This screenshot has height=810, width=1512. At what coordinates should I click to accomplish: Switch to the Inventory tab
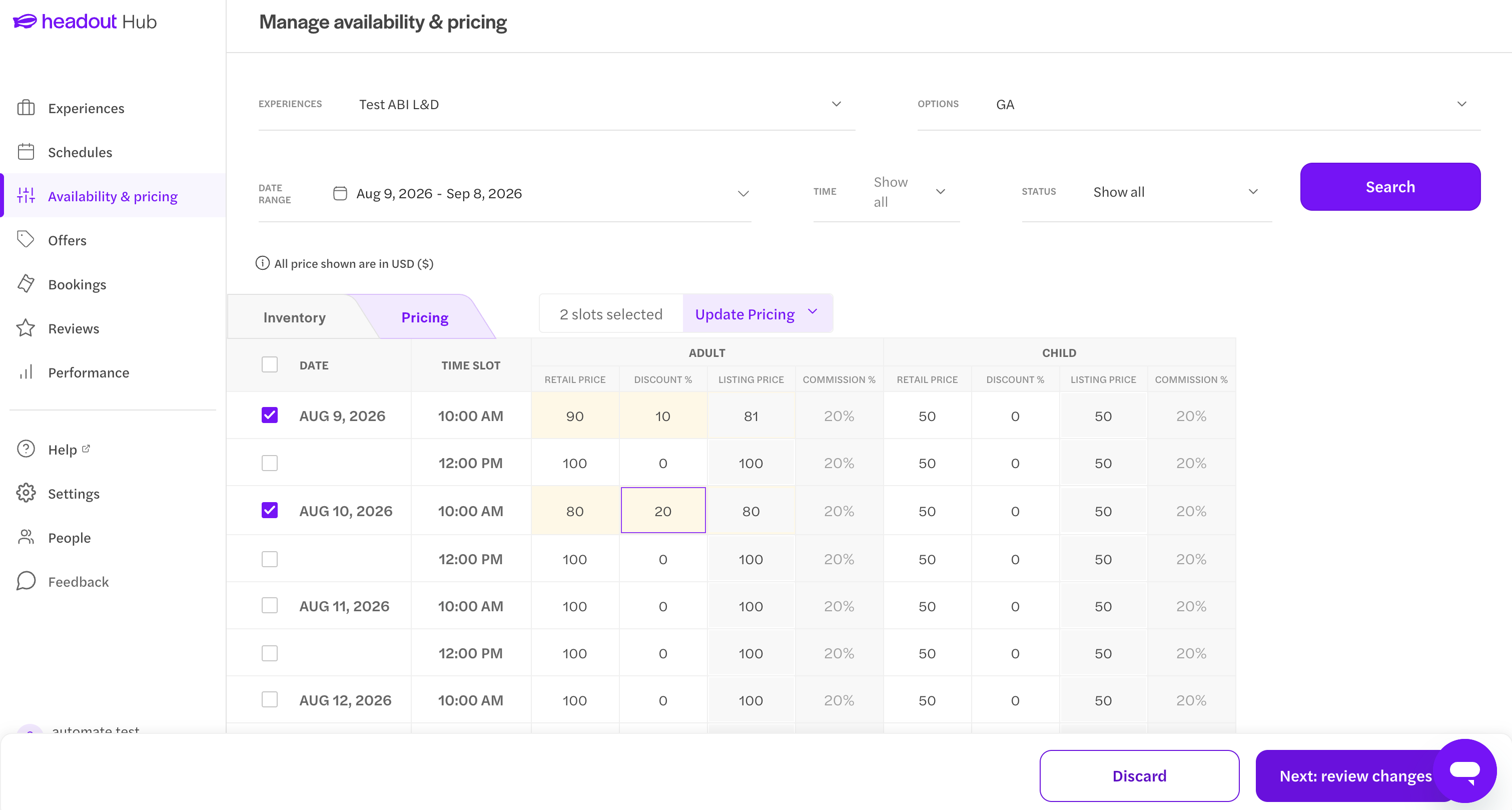[294, 317]
